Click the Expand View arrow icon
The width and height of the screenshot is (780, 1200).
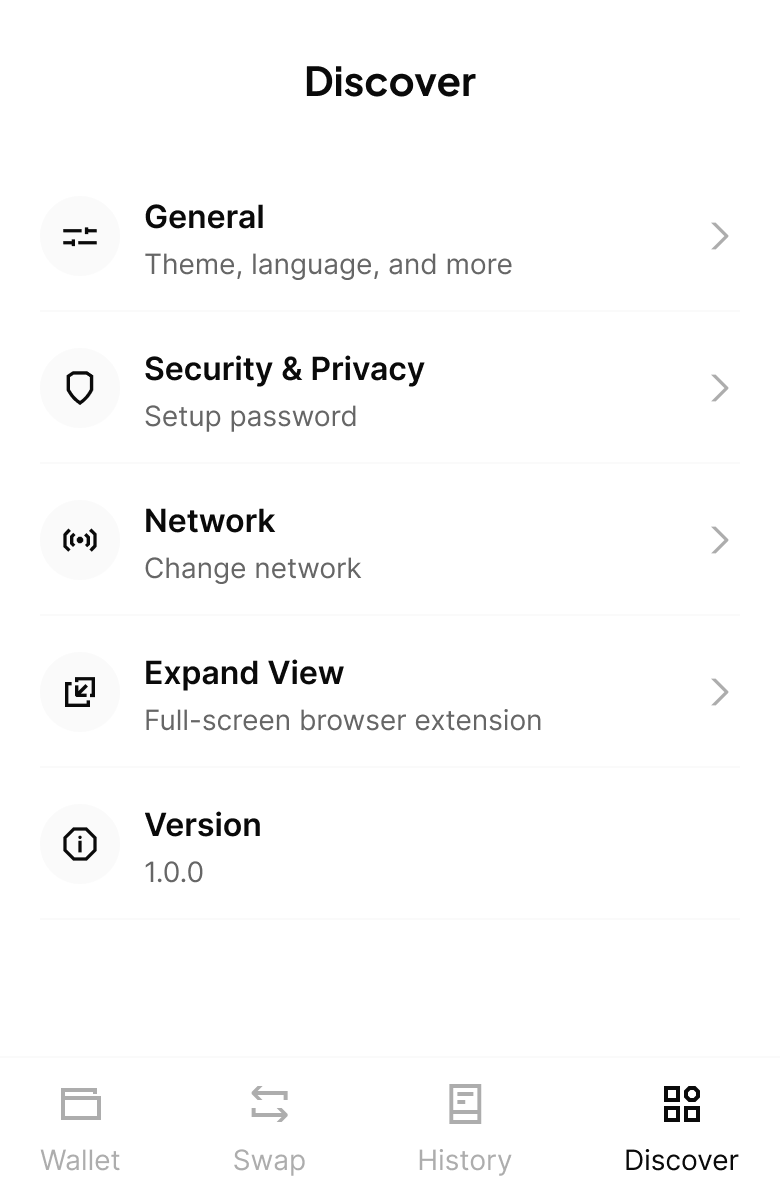(x=80, y=692)
